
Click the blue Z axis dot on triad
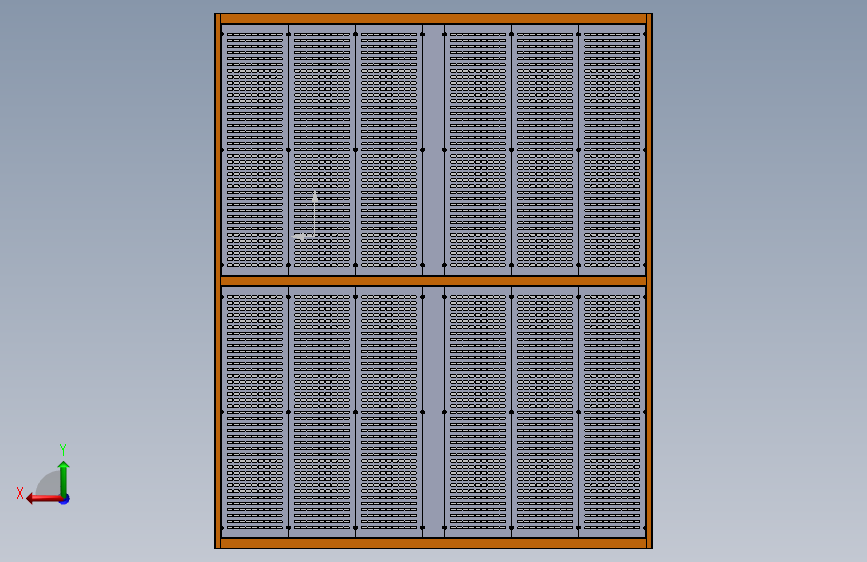tap(65, 499)
